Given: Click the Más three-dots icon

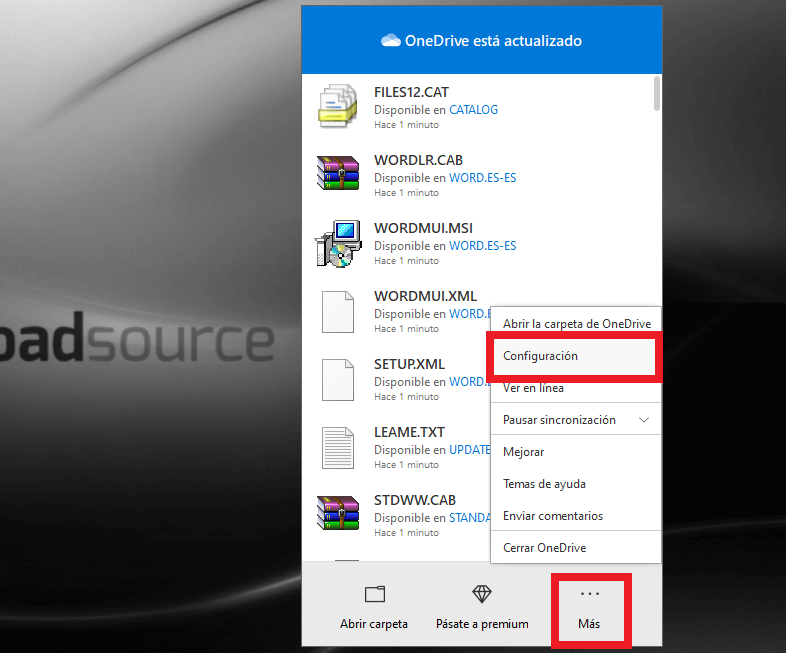Looking at the screenshot, I should click(590, 594).
